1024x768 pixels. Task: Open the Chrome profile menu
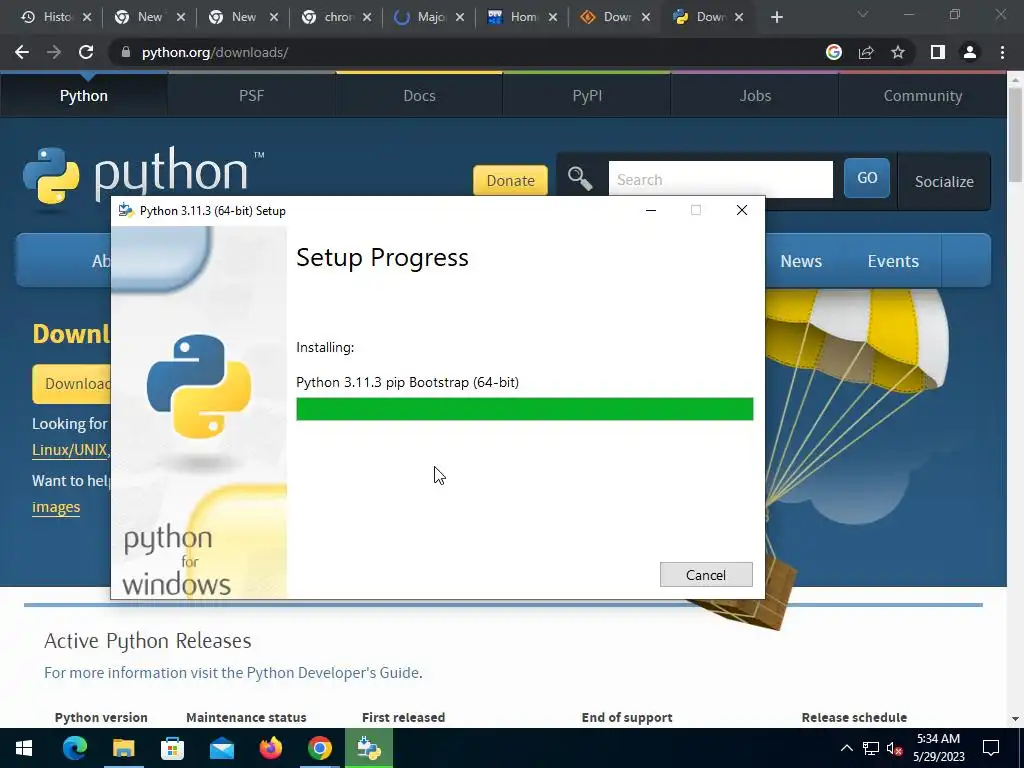pos(970,52)
